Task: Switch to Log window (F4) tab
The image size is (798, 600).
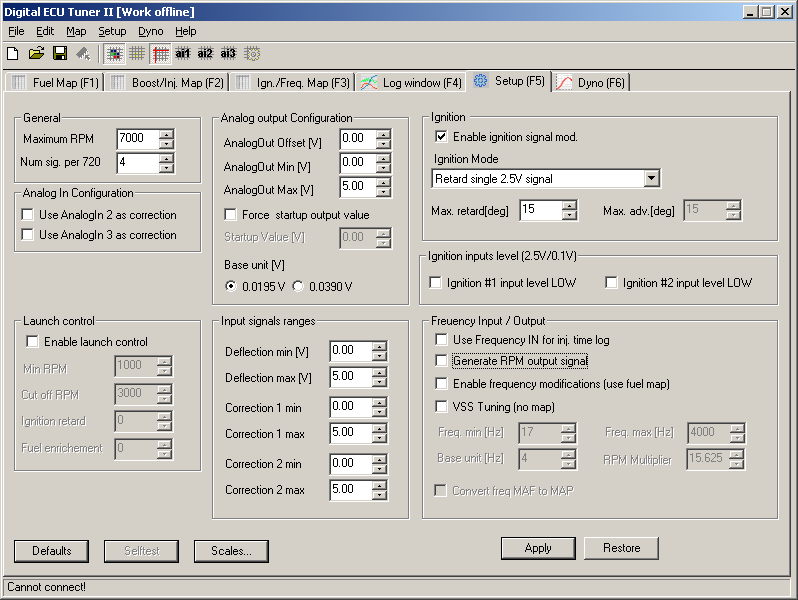Action: pos(411,82)
